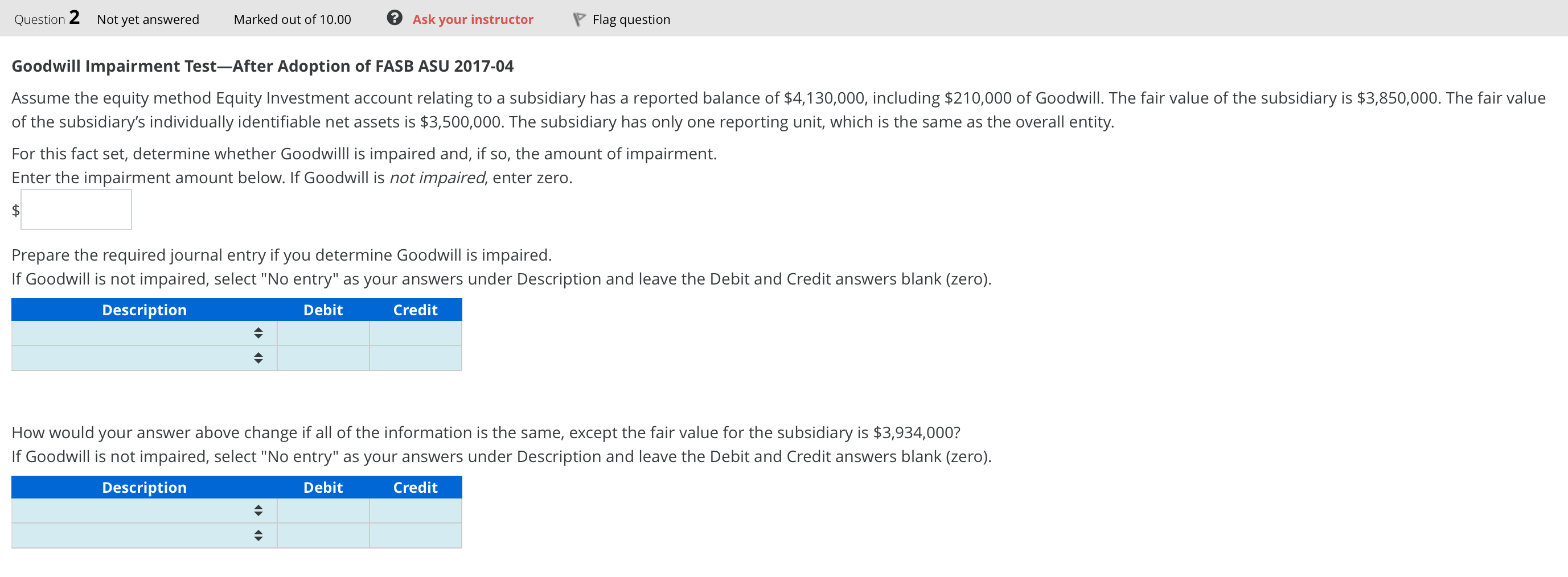Viewport: 1568px width, 577px height.
Task: Click the Ask your instructor help icon
Action: (x=394, y=19)
